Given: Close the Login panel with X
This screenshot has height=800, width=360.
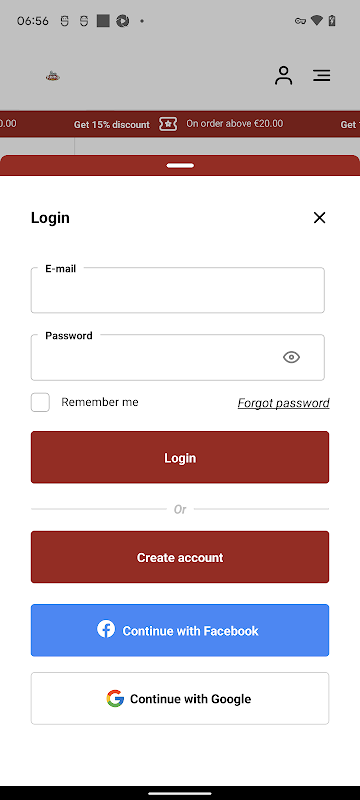Looking at the screenshot, I should [319, 218].
